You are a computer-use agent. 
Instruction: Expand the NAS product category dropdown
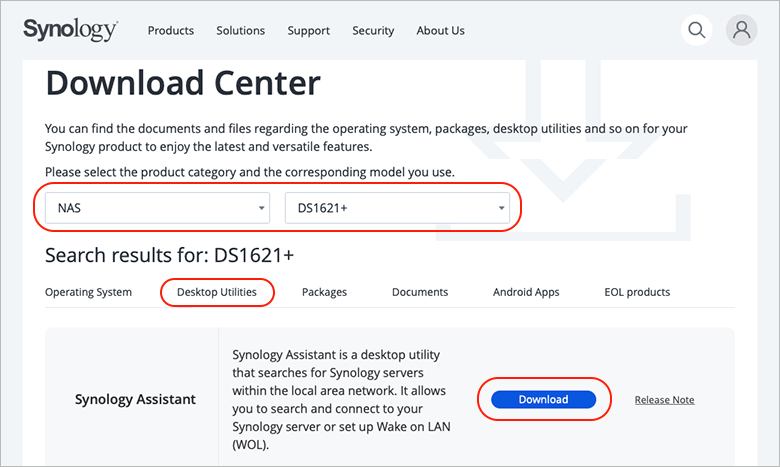(x=157, y=208)
